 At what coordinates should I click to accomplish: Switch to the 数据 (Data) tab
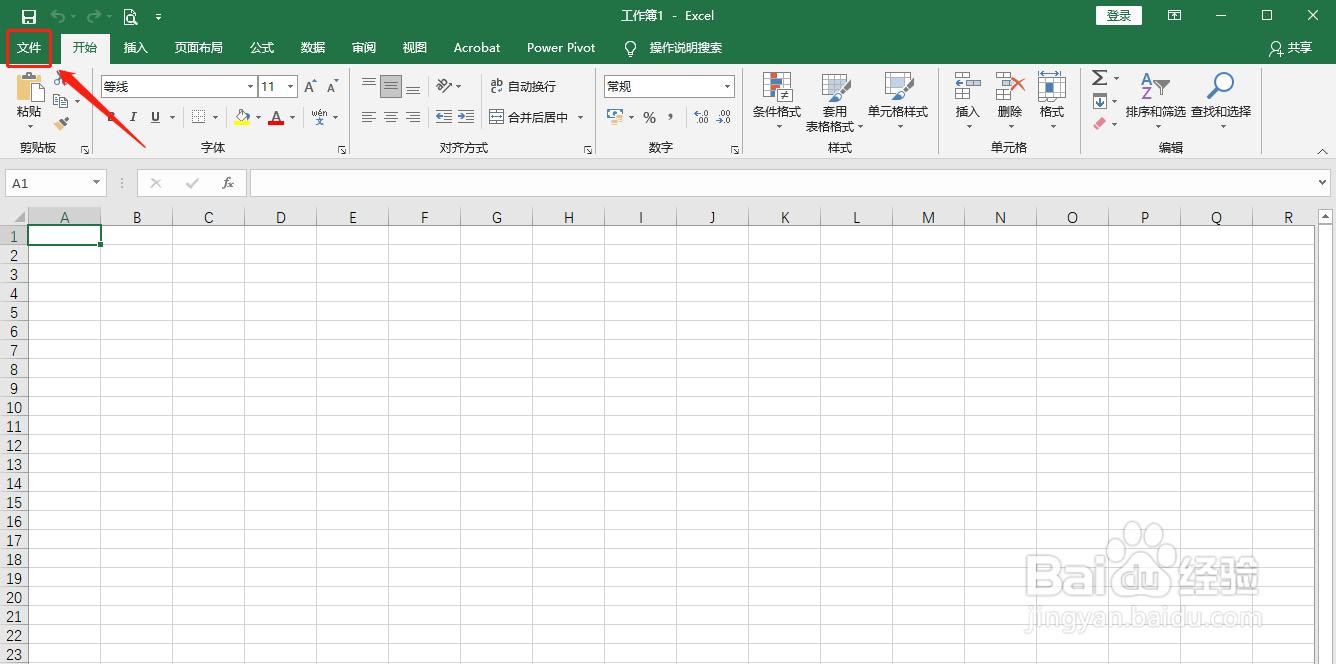(313, 48)
